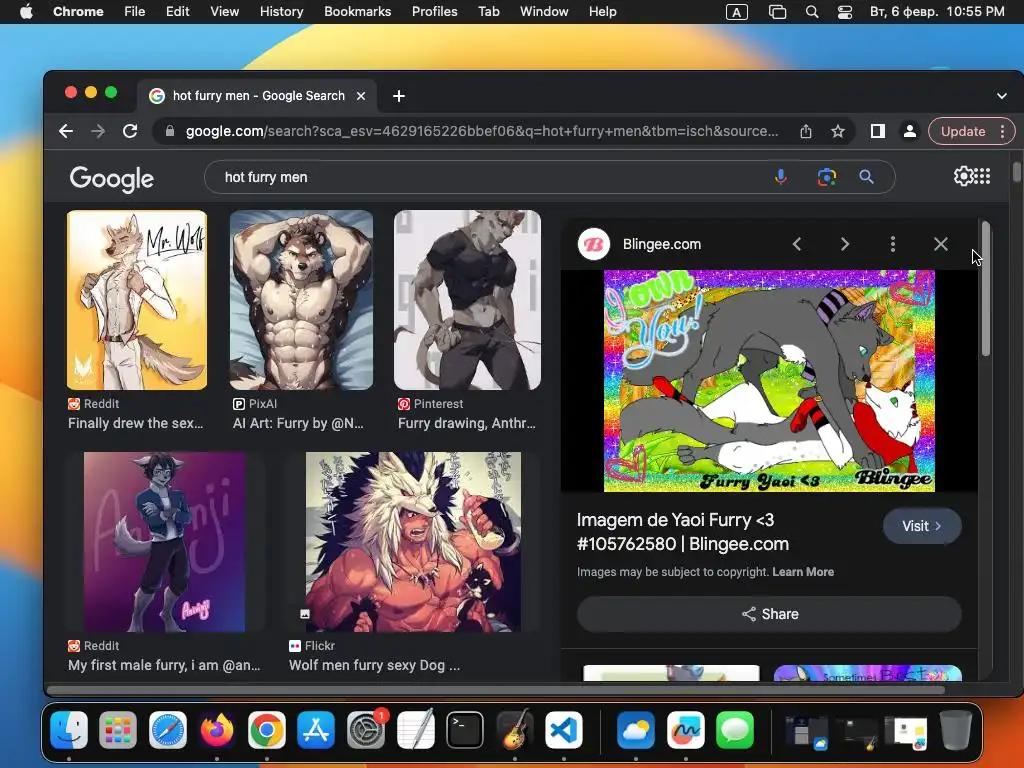
Task: Open the Apple menu
Action: (x=26, y=12)
